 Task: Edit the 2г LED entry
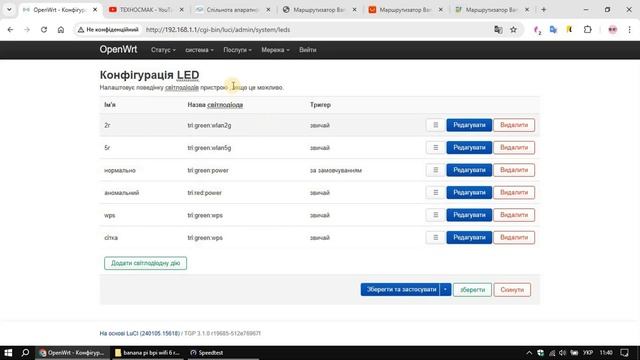pyautogui.click(x=469, y=125)
